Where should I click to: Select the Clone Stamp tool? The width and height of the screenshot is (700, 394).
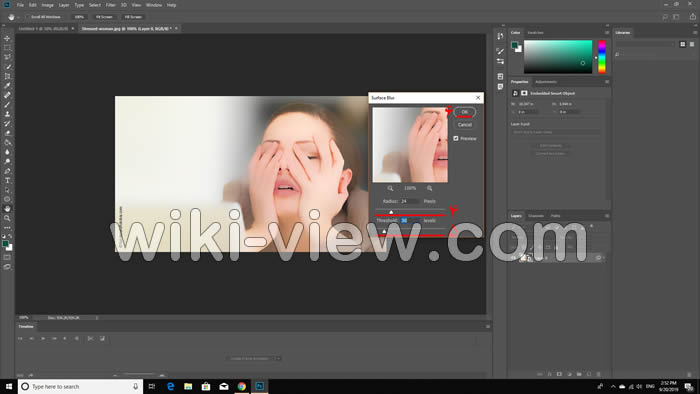[x=7, y=114]
